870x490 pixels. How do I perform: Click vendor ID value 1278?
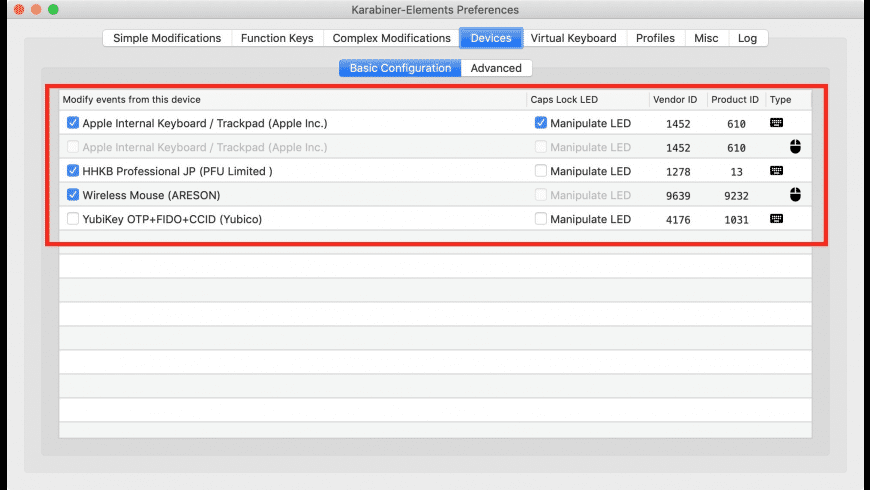point(678,171)
